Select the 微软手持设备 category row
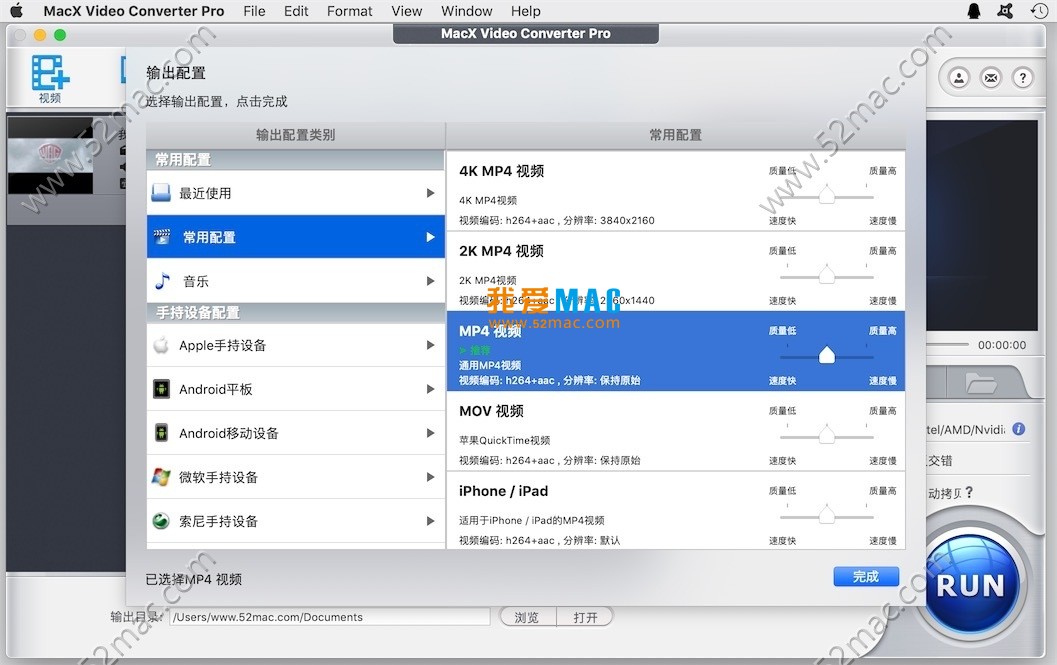 coord(295,477)
